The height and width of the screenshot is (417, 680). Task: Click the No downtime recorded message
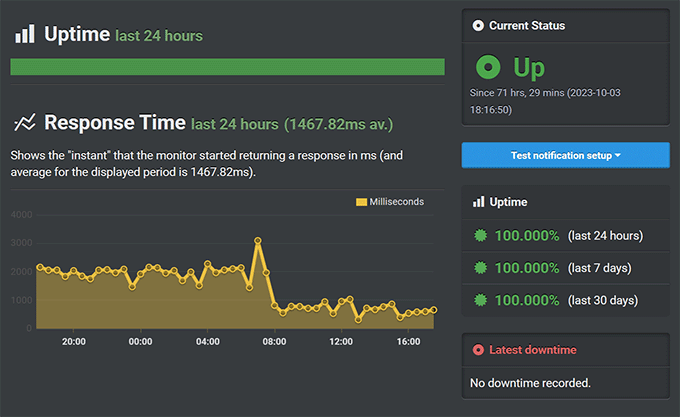[x=530, y=382]
